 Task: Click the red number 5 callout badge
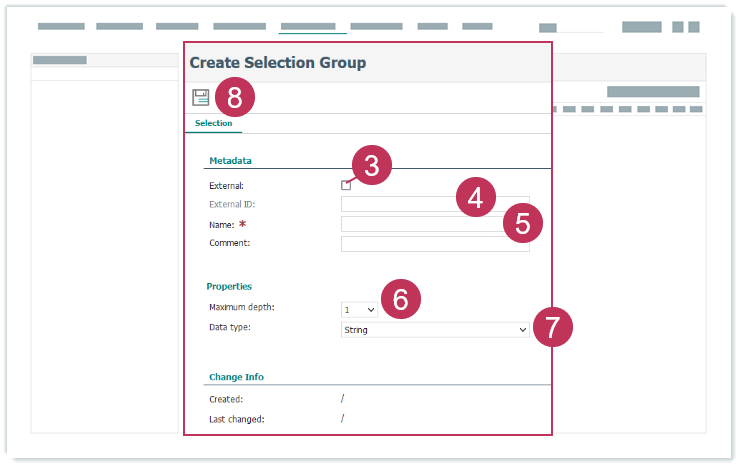point(523,223)
